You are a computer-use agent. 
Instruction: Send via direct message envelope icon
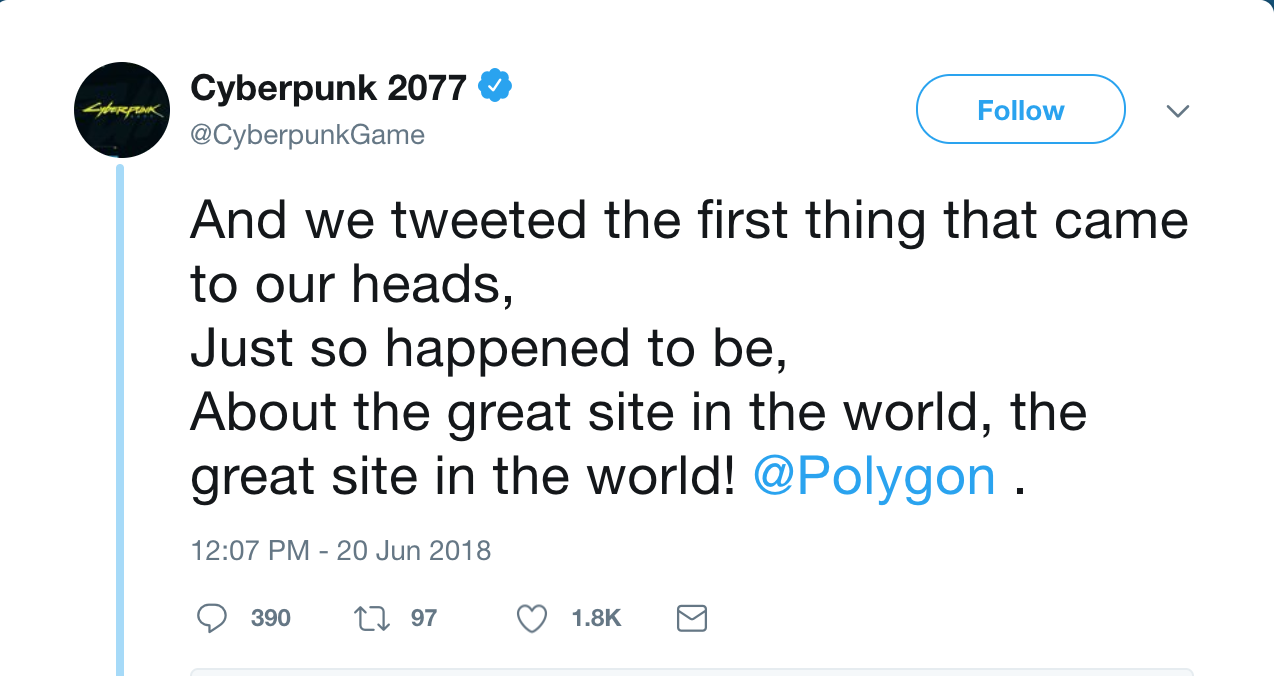692,619
